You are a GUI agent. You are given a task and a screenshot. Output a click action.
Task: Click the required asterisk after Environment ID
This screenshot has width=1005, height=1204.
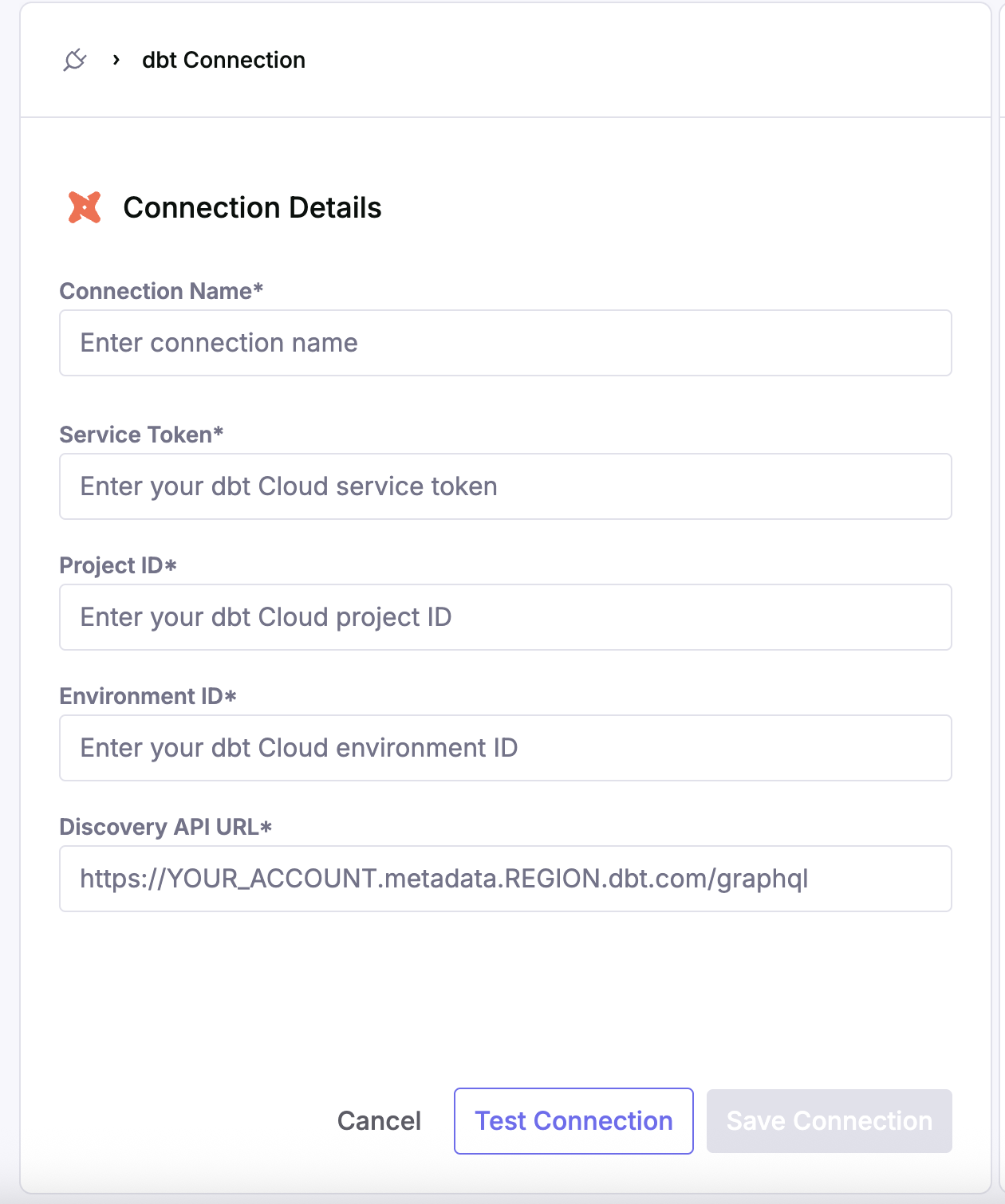click(x=231, y=697)
